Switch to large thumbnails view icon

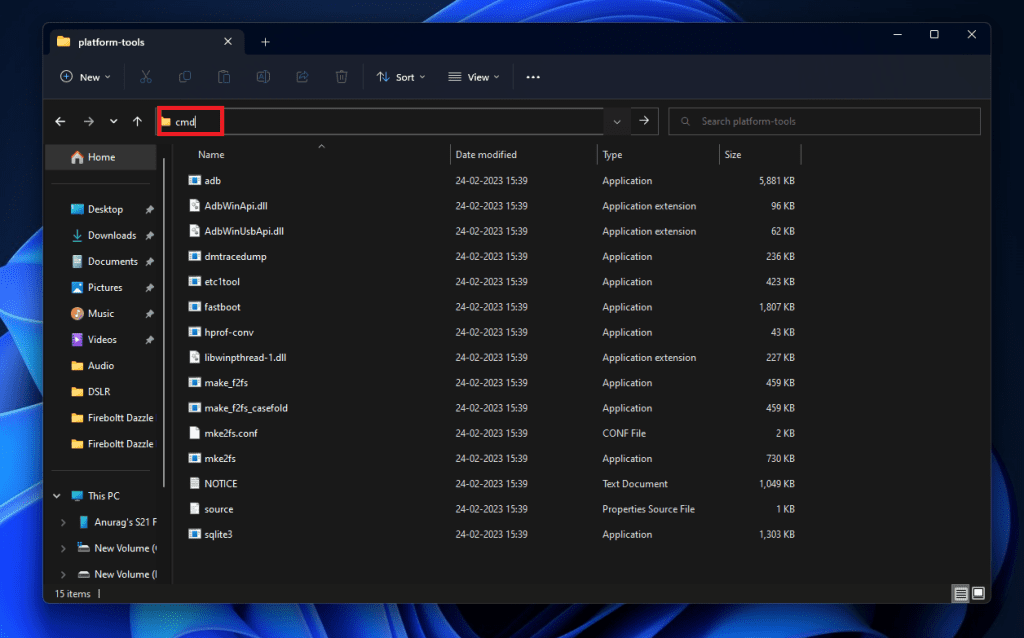tap(980, 593)
